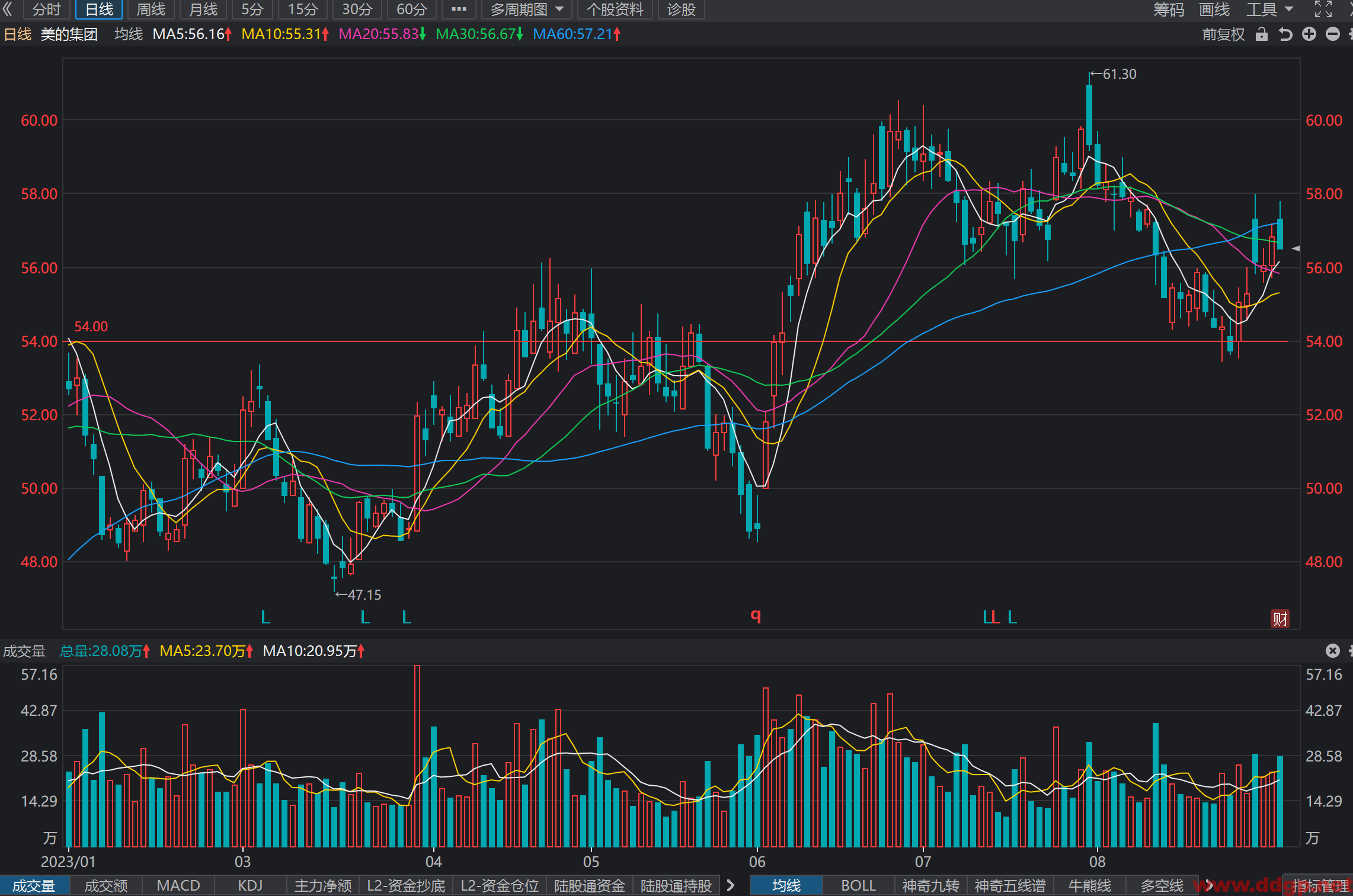Switch to the 周线 weekly tab
This screenshot has height=896, width=1353.
tap(151, 9)
